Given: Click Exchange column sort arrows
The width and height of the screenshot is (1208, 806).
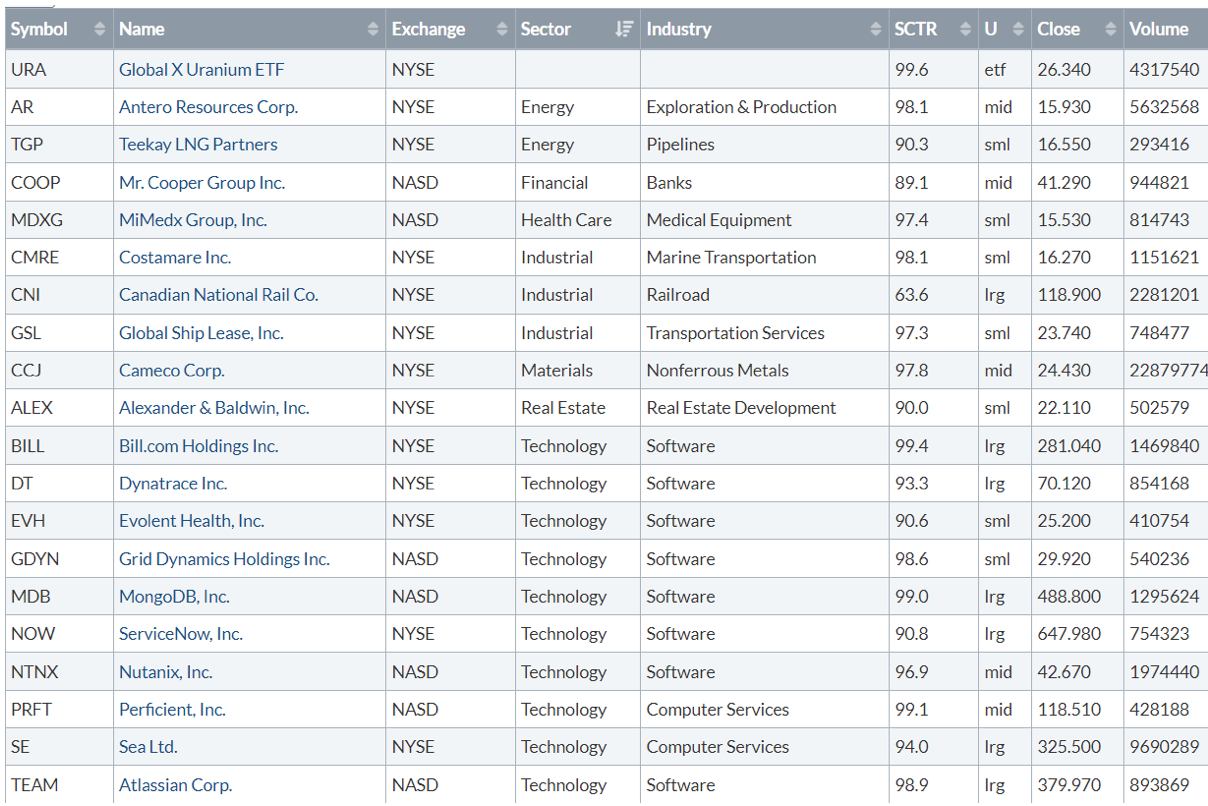Looking at the screenshot, I should [502, 30].
